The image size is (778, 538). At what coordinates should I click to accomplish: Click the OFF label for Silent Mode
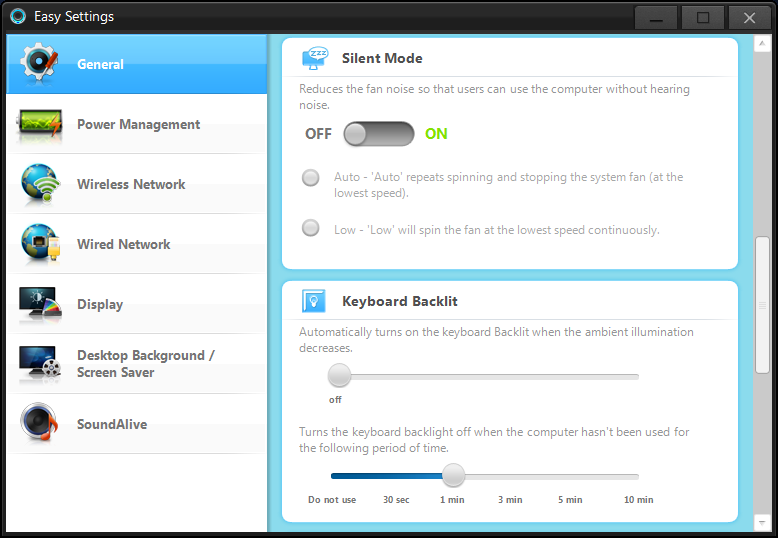318,134
